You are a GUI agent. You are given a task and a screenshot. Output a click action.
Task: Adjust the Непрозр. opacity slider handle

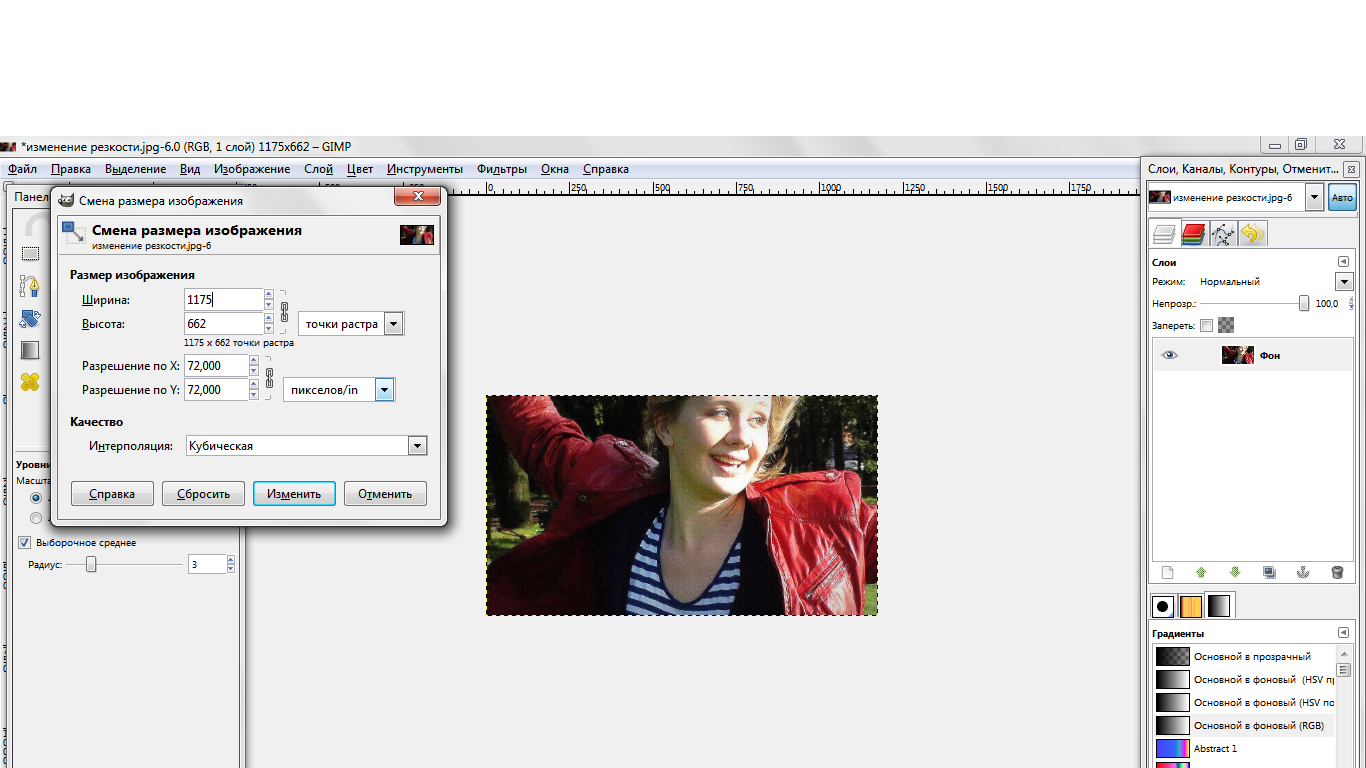click(x=1304, y=303)
